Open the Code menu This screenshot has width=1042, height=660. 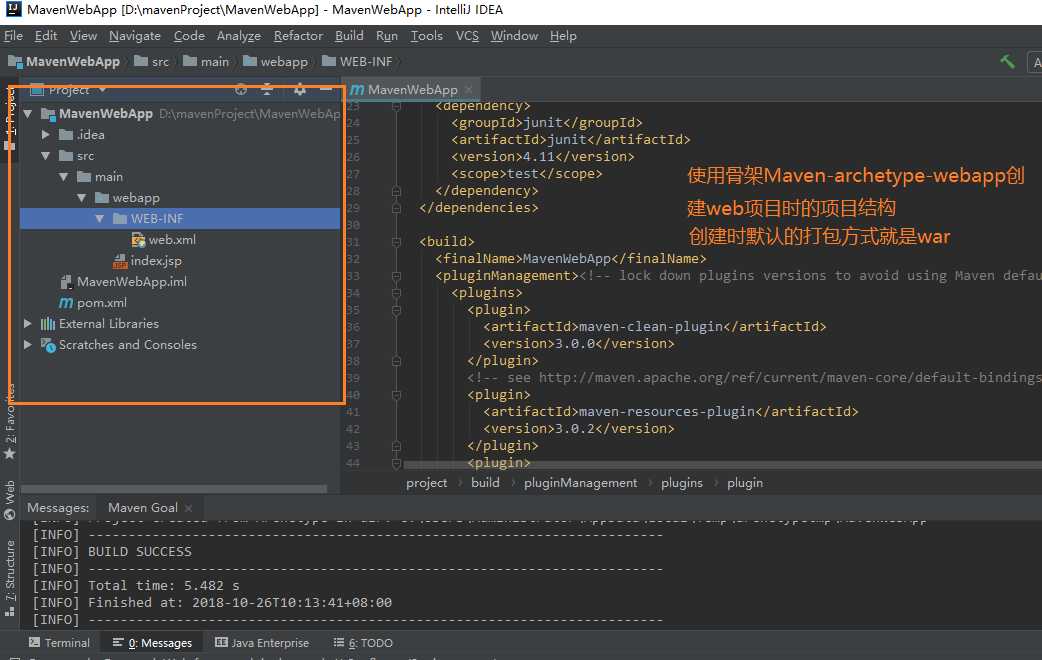189,36
